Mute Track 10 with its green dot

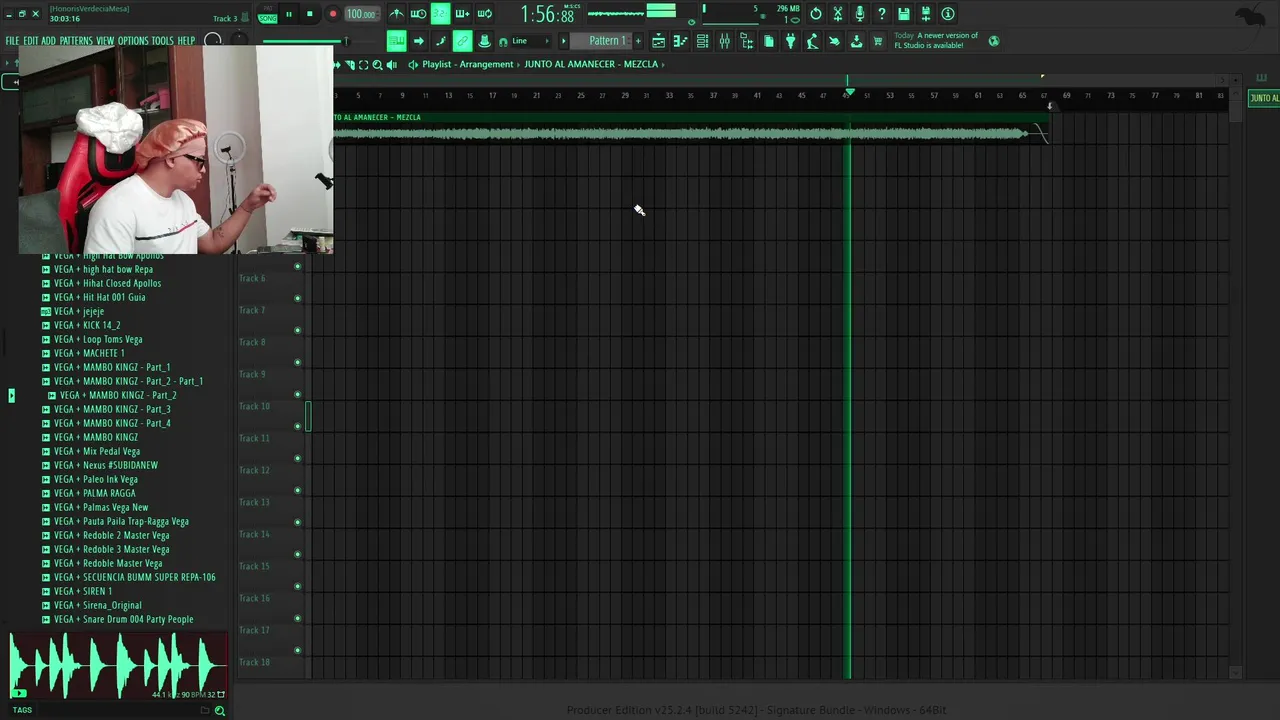[x=297, y=426]
